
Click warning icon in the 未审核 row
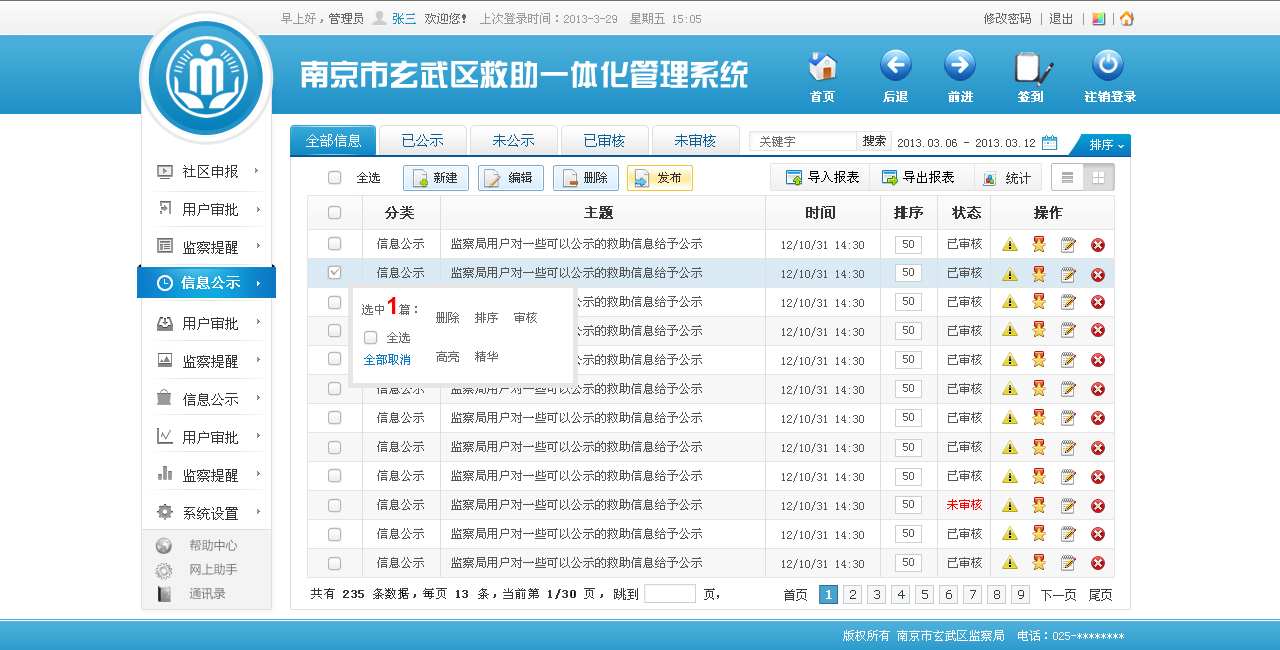click(x=1010, y=506)
